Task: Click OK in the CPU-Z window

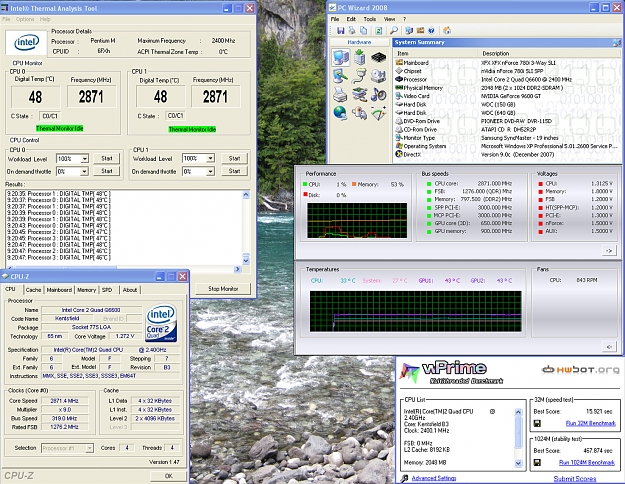Action: pos(168,476)
